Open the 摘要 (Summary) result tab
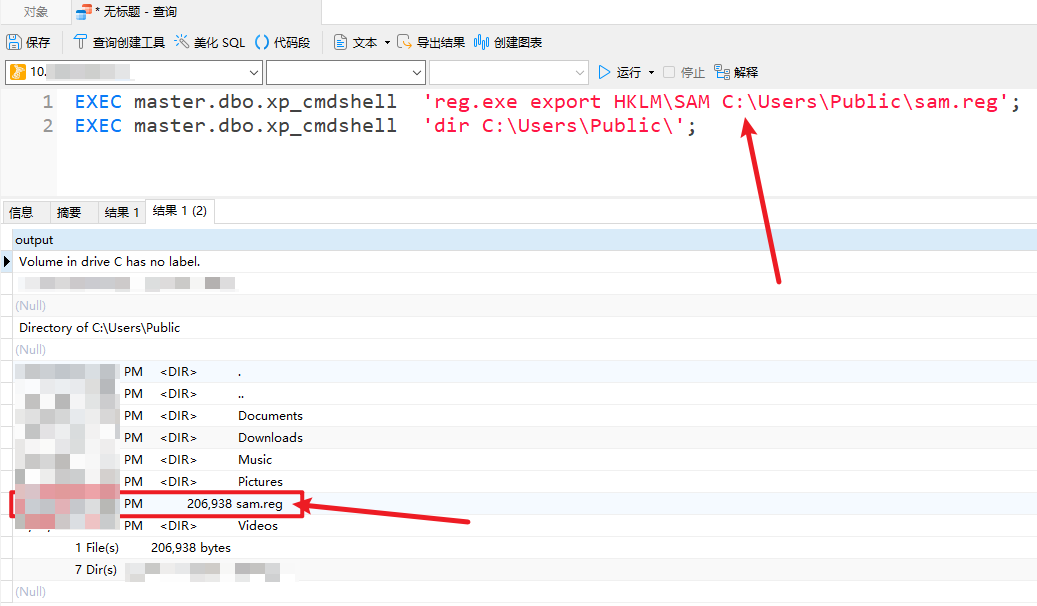The height and width of the screenshot is (606, 1037). (69, 212)
